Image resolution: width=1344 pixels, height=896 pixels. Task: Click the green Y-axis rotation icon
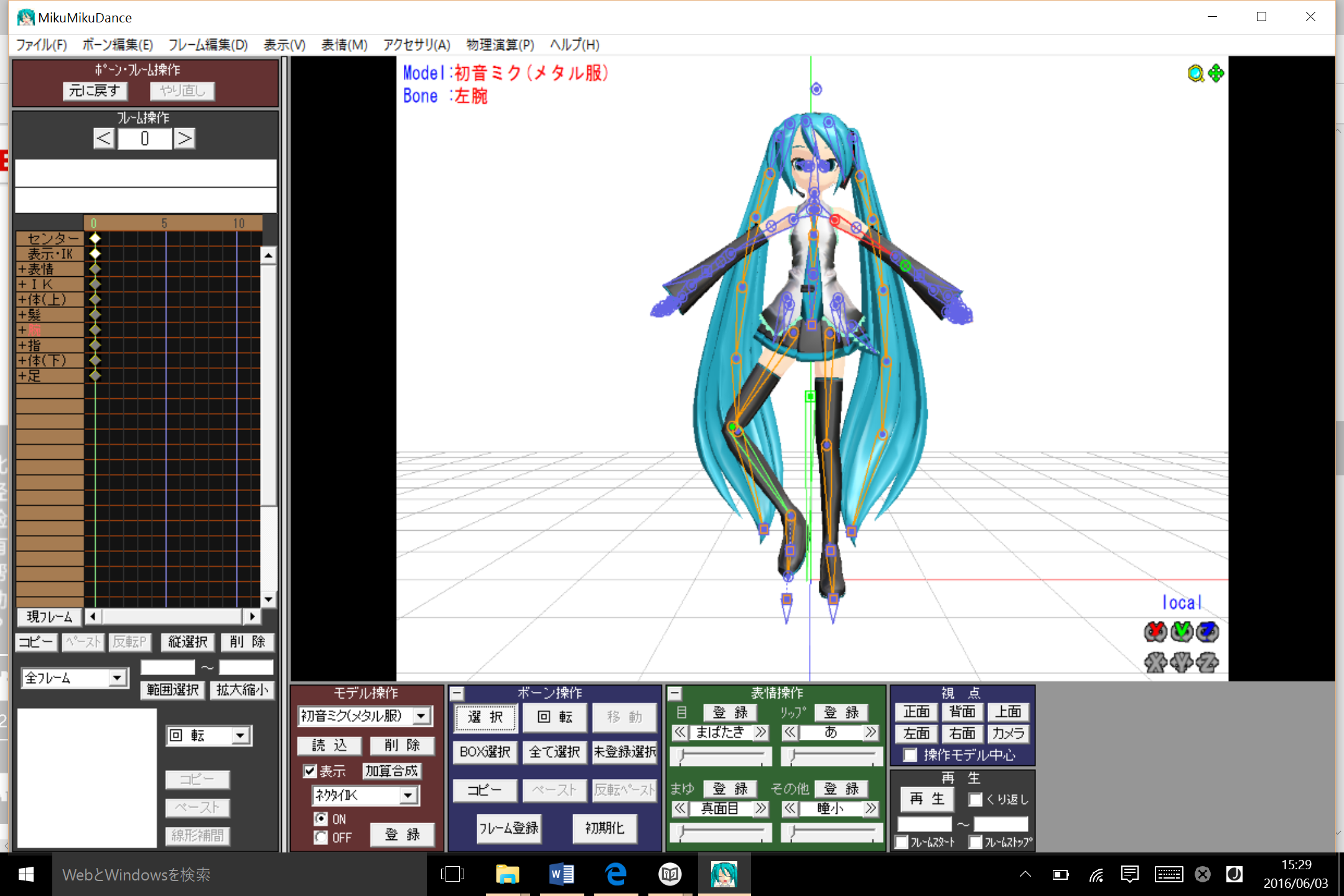tap(1182, 632)
